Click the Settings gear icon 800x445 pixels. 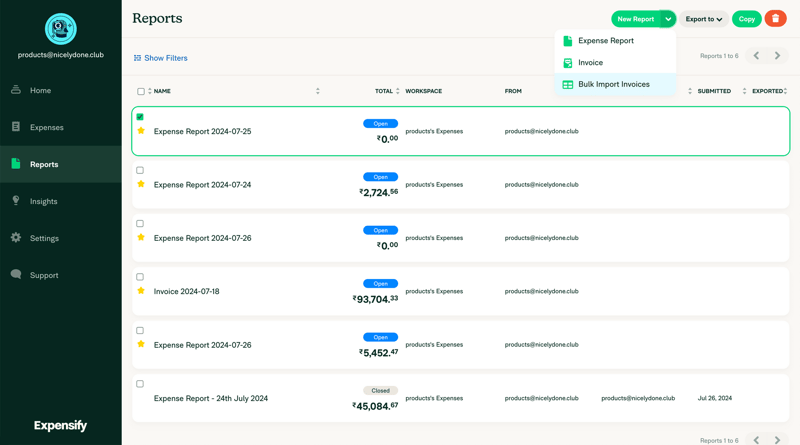coord(16,237)
